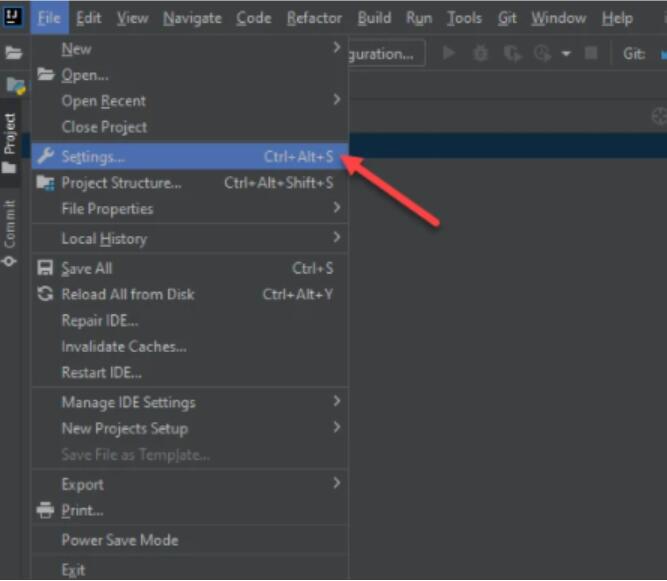The width and height of the screenshot is (667, 581).
Task: Open the Project tool window tab
Action: pos(10,138)
